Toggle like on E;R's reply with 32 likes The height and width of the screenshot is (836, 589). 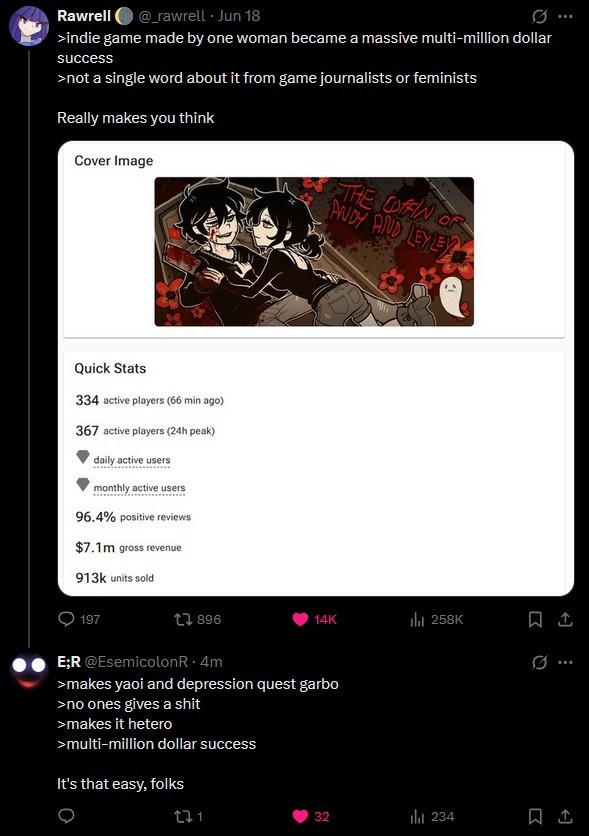coord(300,816)
